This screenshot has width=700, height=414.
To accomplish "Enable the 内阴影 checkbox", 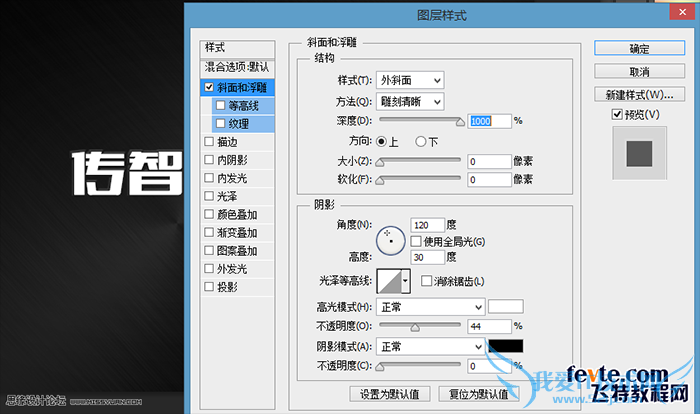I will (209, 159).
